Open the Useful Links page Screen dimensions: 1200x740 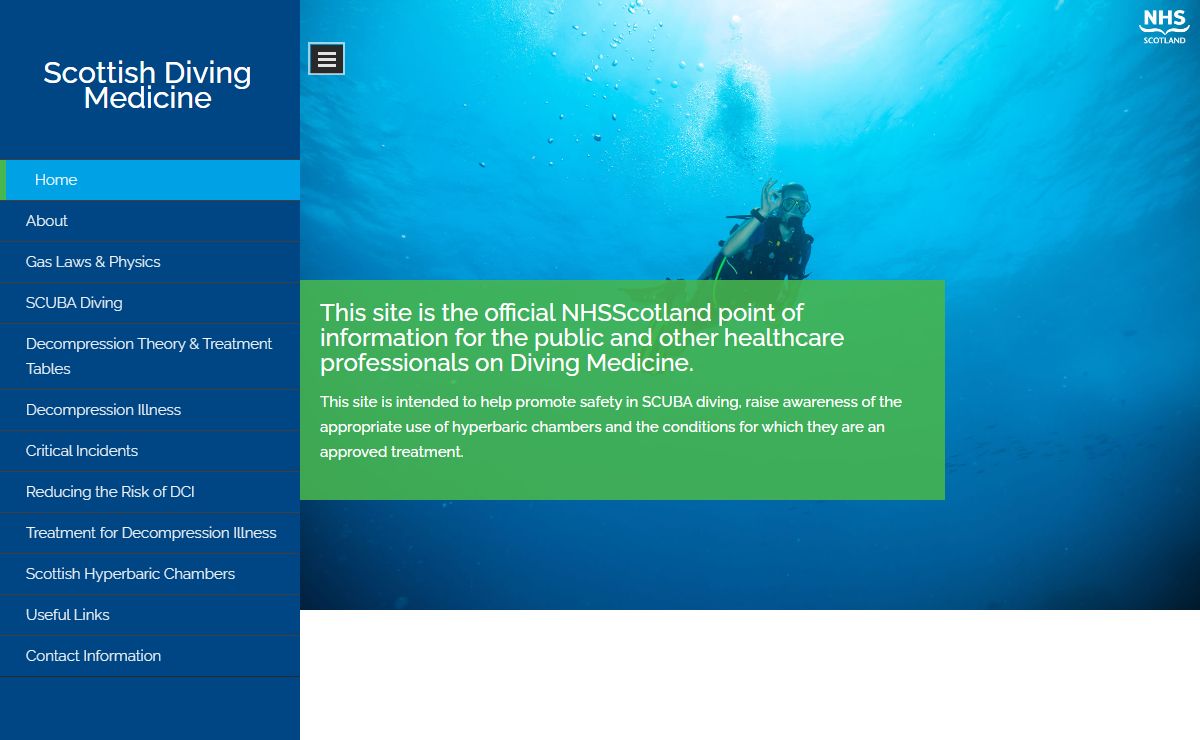pyautogui.click(x=150, y=615)
